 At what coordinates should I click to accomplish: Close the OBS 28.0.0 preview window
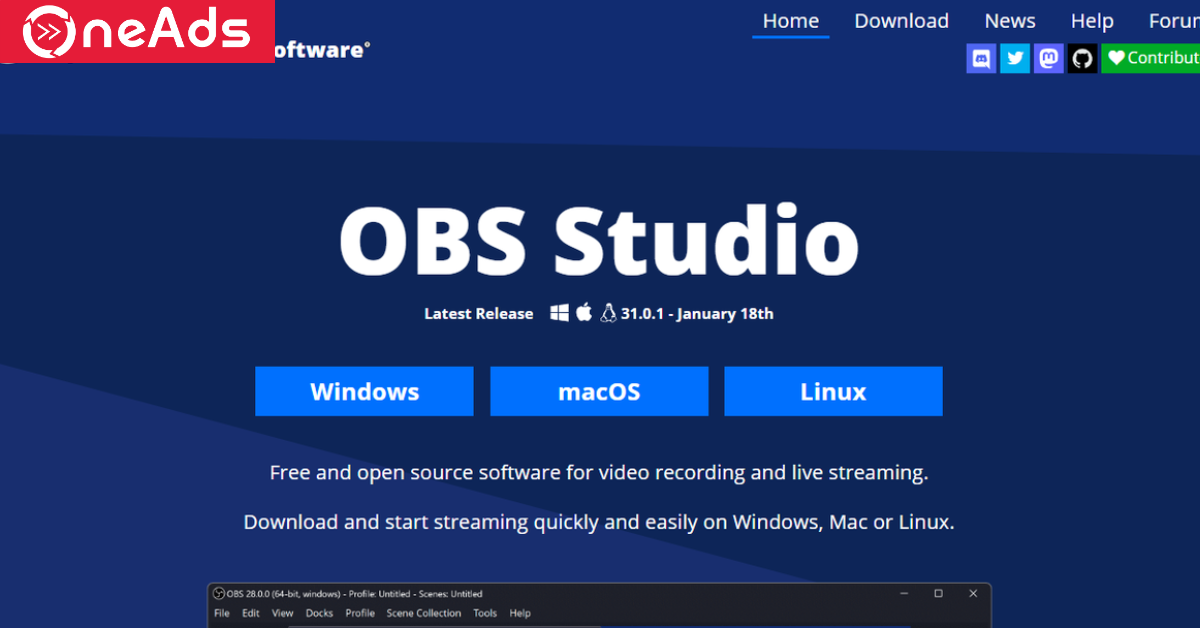pyautogui.click(x=973, y=594)
